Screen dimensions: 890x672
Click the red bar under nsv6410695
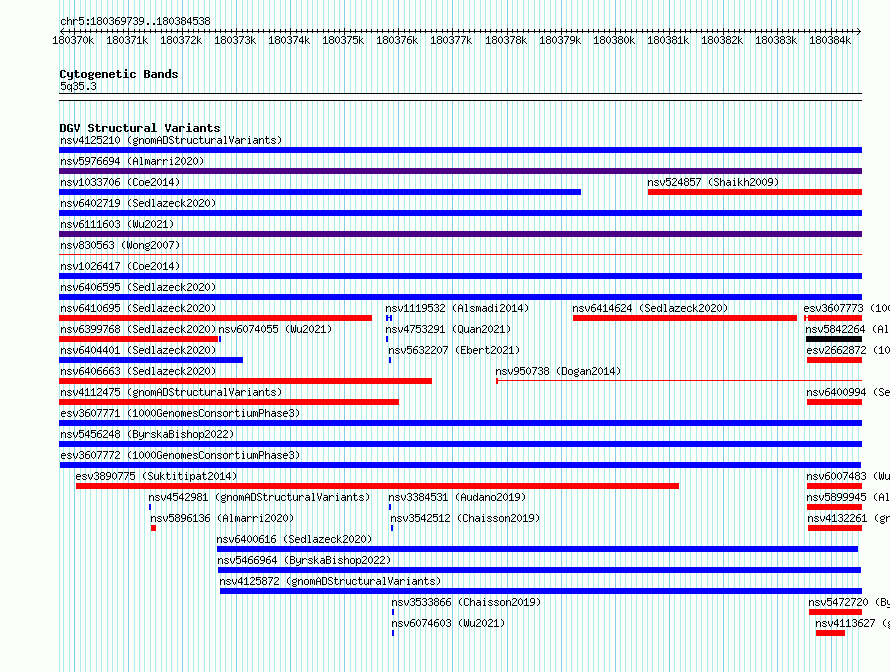(x=216, y=318)
